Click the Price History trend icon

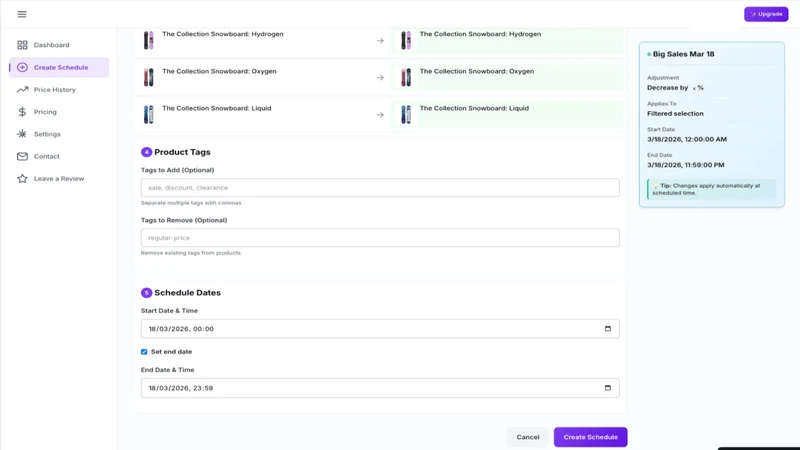(22, 90)
